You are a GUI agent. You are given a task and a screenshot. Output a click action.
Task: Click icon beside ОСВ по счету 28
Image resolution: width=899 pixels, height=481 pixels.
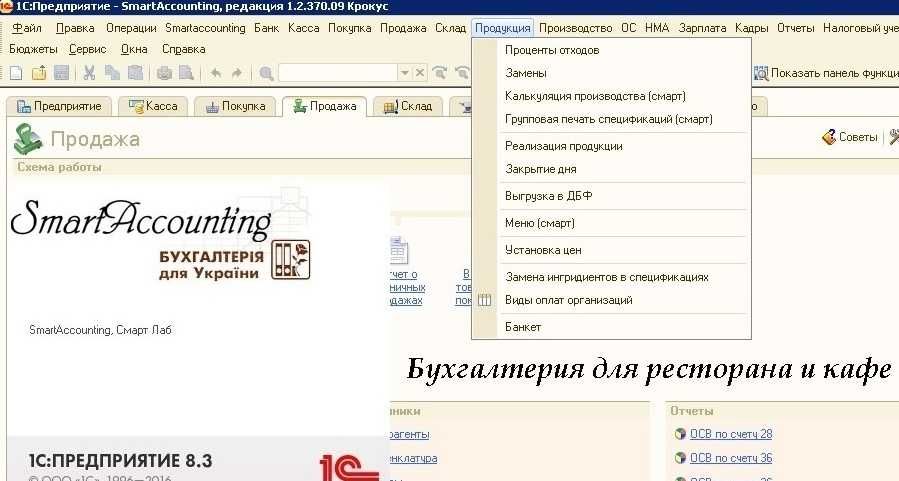(x=680, y=434)
